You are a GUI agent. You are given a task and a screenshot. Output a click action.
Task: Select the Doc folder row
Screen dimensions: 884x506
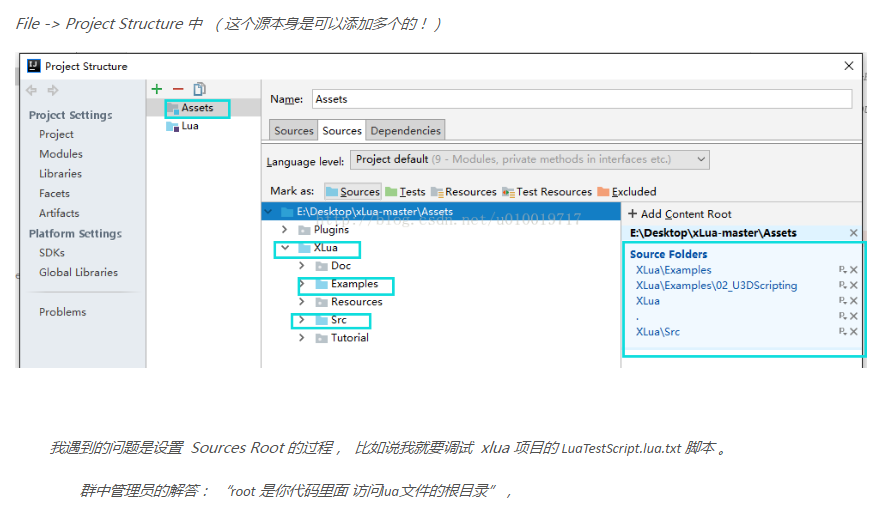click(441, 265)
